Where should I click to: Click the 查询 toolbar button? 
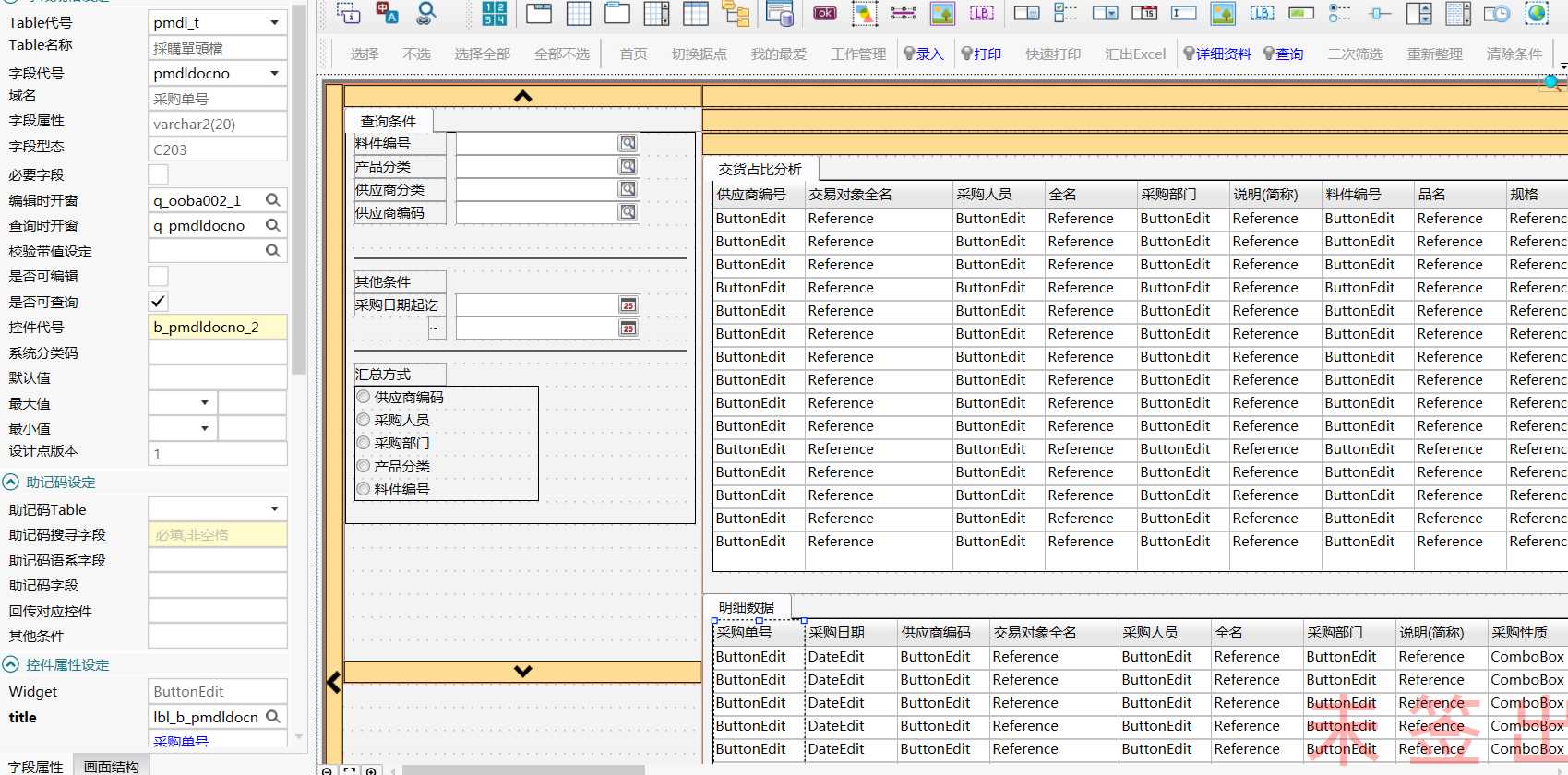[1283, 54]
